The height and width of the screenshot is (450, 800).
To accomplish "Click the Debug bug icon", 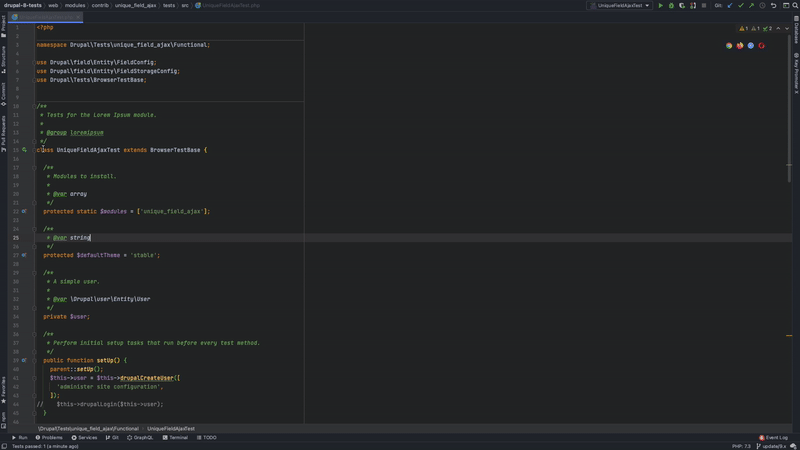I will click(671, 5).
